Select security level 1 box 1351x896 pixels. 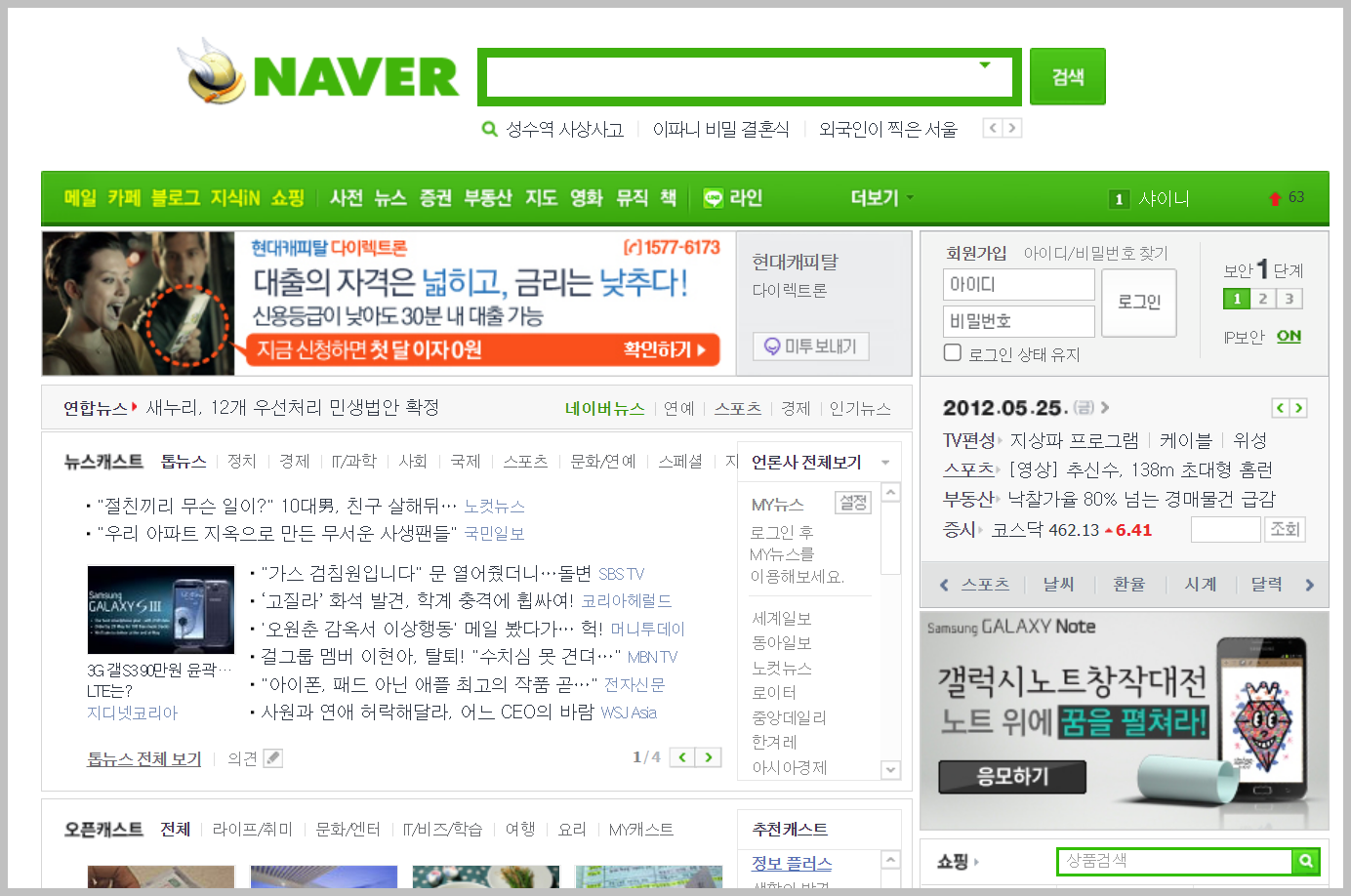1237,299
